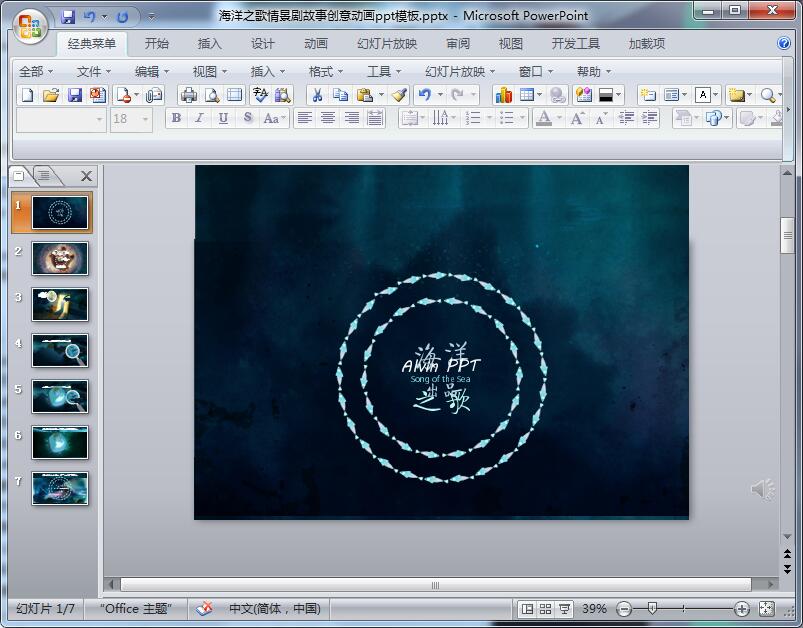Open Print Preview from the toolbar

point(212,95)
